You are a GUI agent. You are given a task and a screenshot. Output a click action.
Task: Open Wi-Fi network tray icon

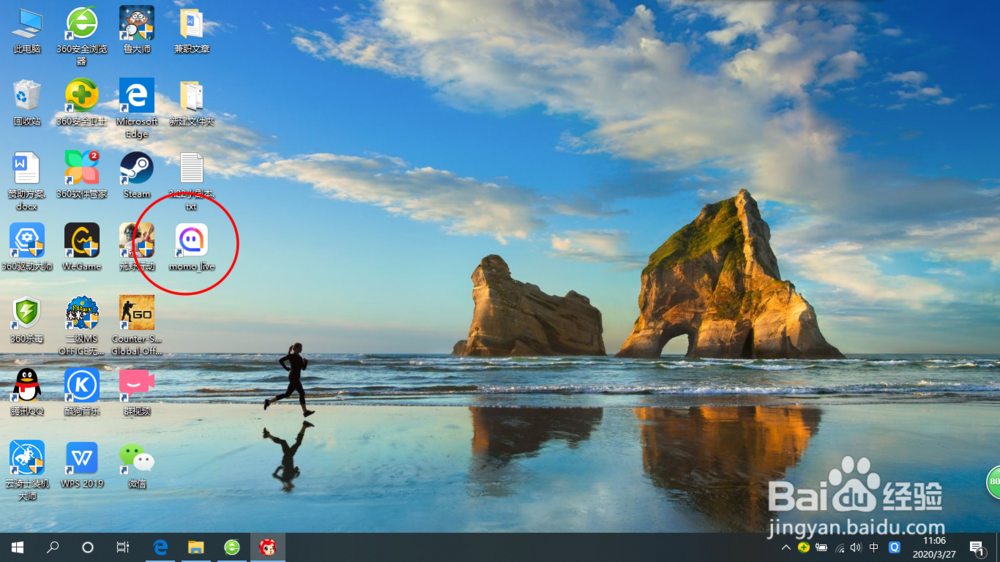[839, 547]
